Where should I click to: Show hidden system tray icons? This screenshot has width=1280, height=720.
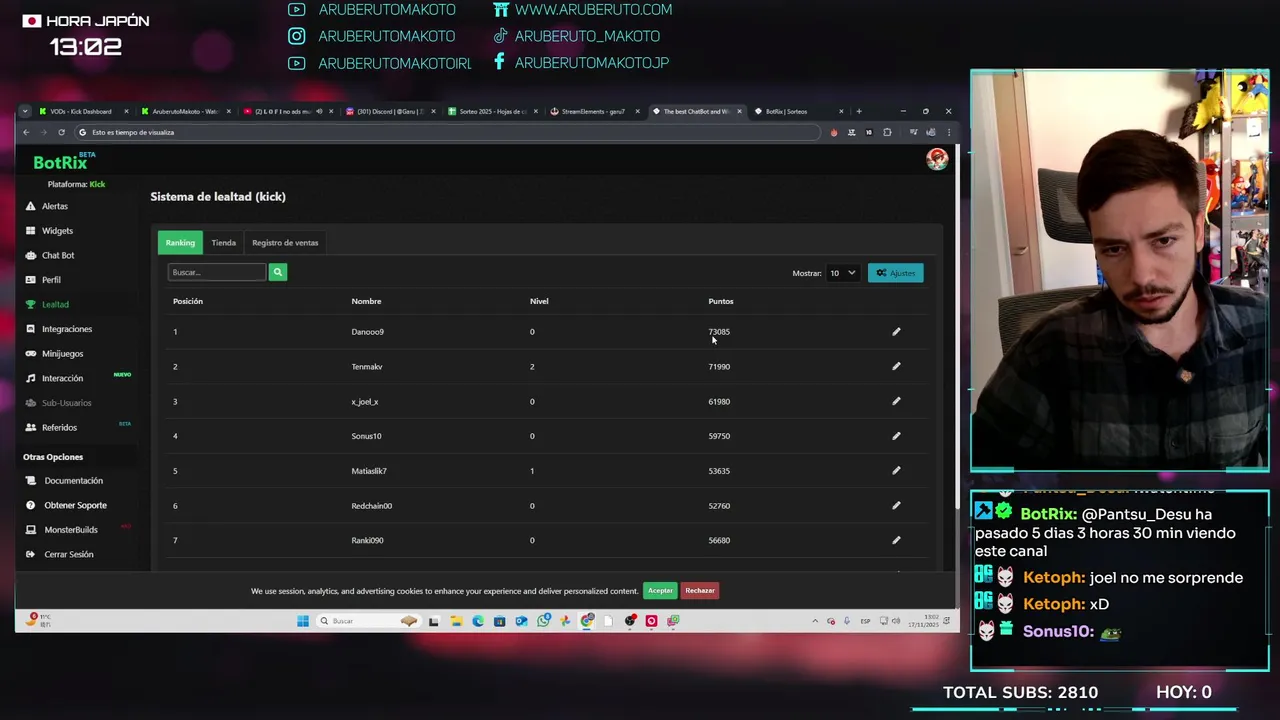pyautogui.click(x=815, y=621)
